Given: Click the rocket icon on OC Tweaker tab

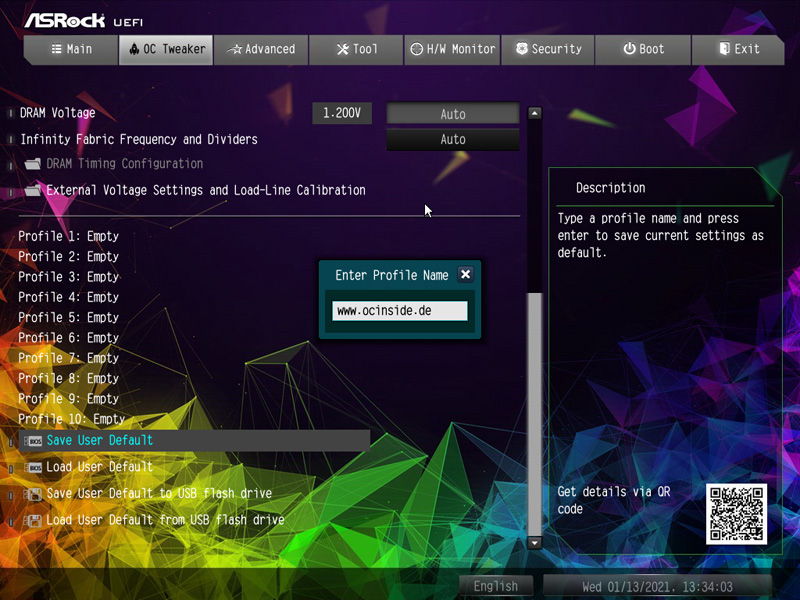Looking at the screenshot, I should click(134, 49).
